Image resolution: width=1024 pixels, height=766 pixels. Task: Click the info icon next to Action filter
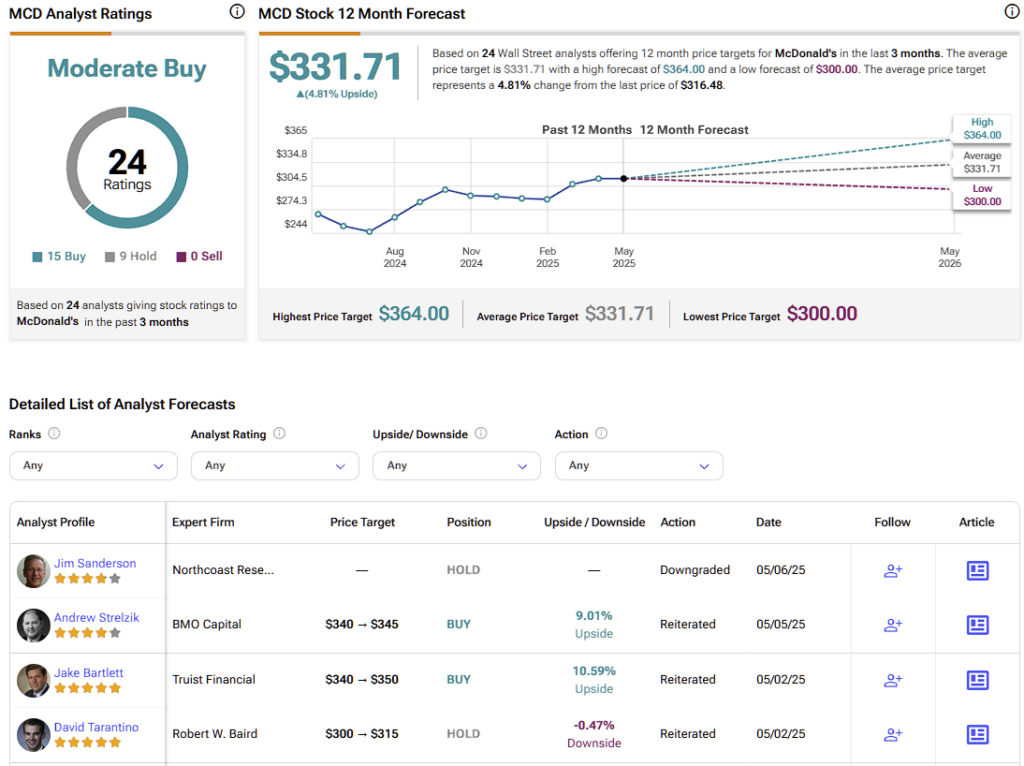point(601,434)
